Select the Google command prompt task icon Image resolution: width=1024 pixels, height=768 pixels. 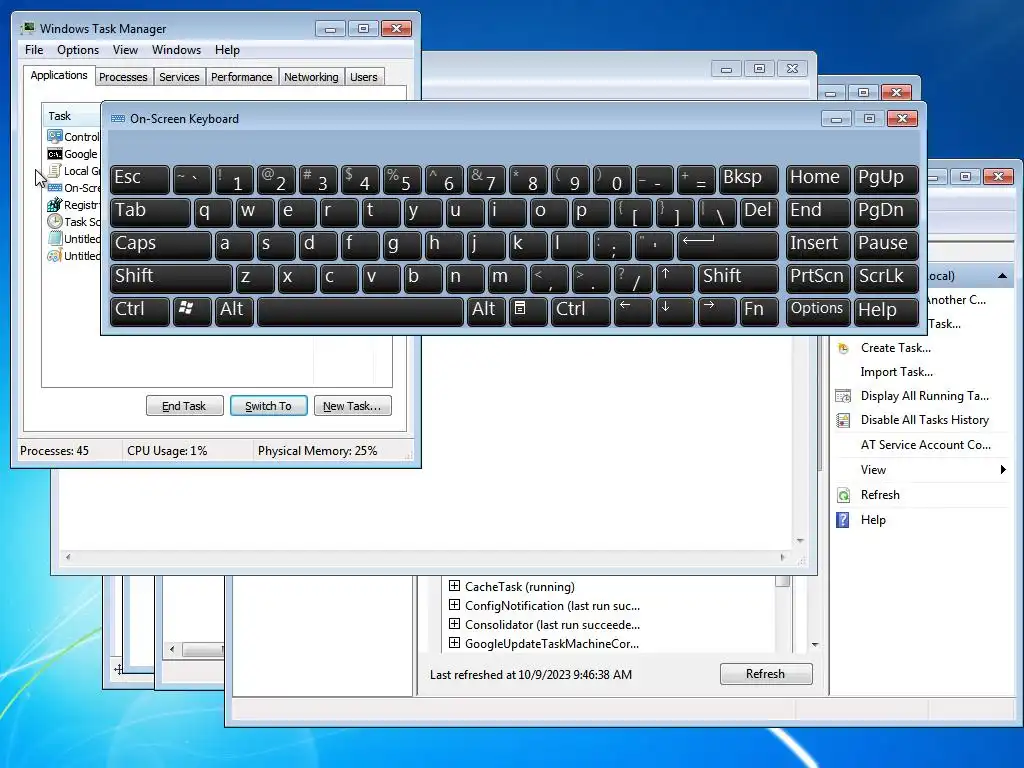[55, 153]
